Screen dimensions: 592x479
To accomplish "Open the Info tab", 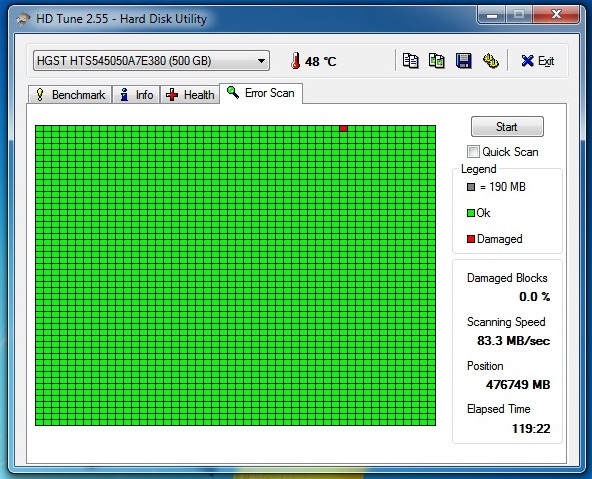I will [x=136, y=95].
